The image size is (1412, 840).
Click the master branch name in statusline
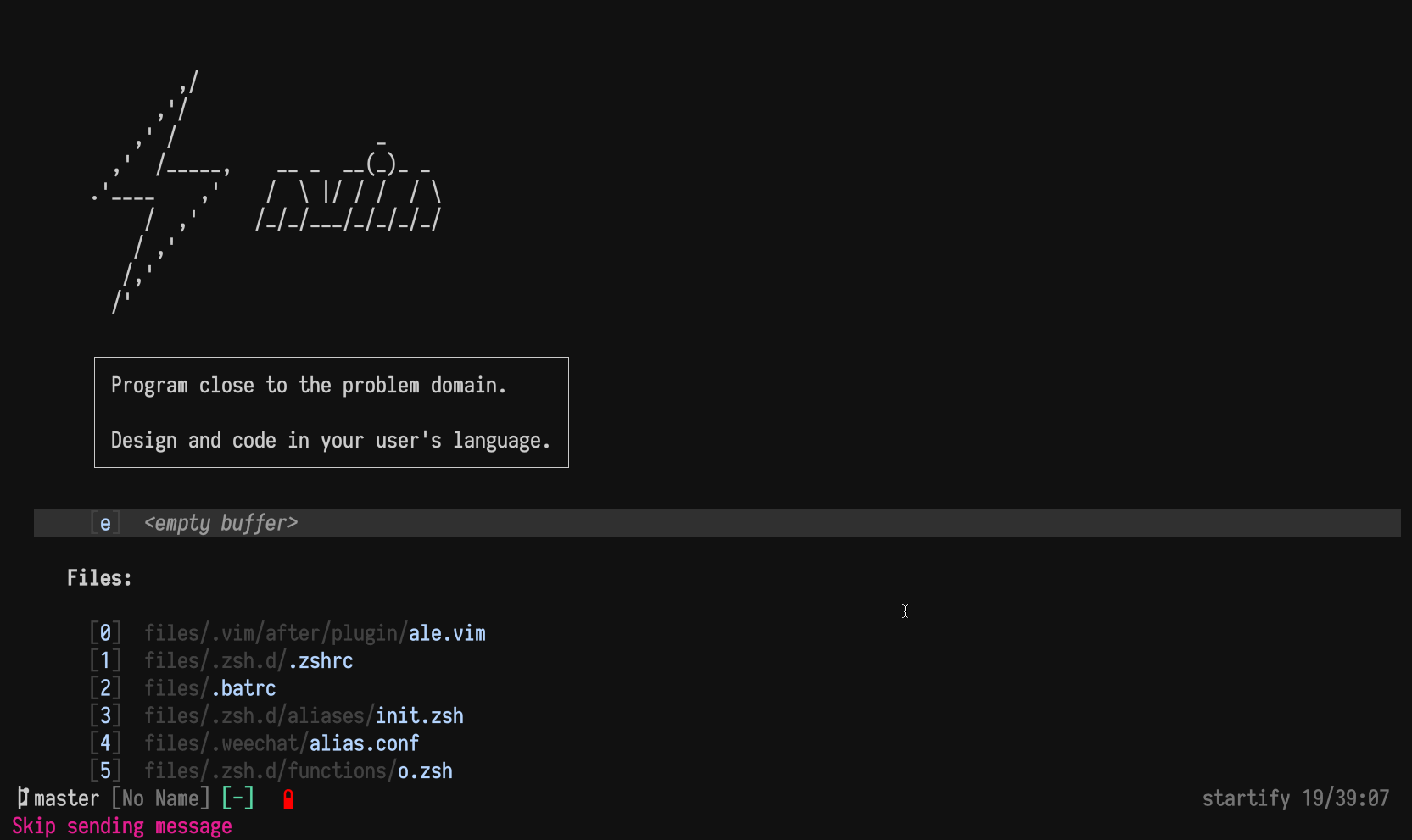(x=66, y=798)
